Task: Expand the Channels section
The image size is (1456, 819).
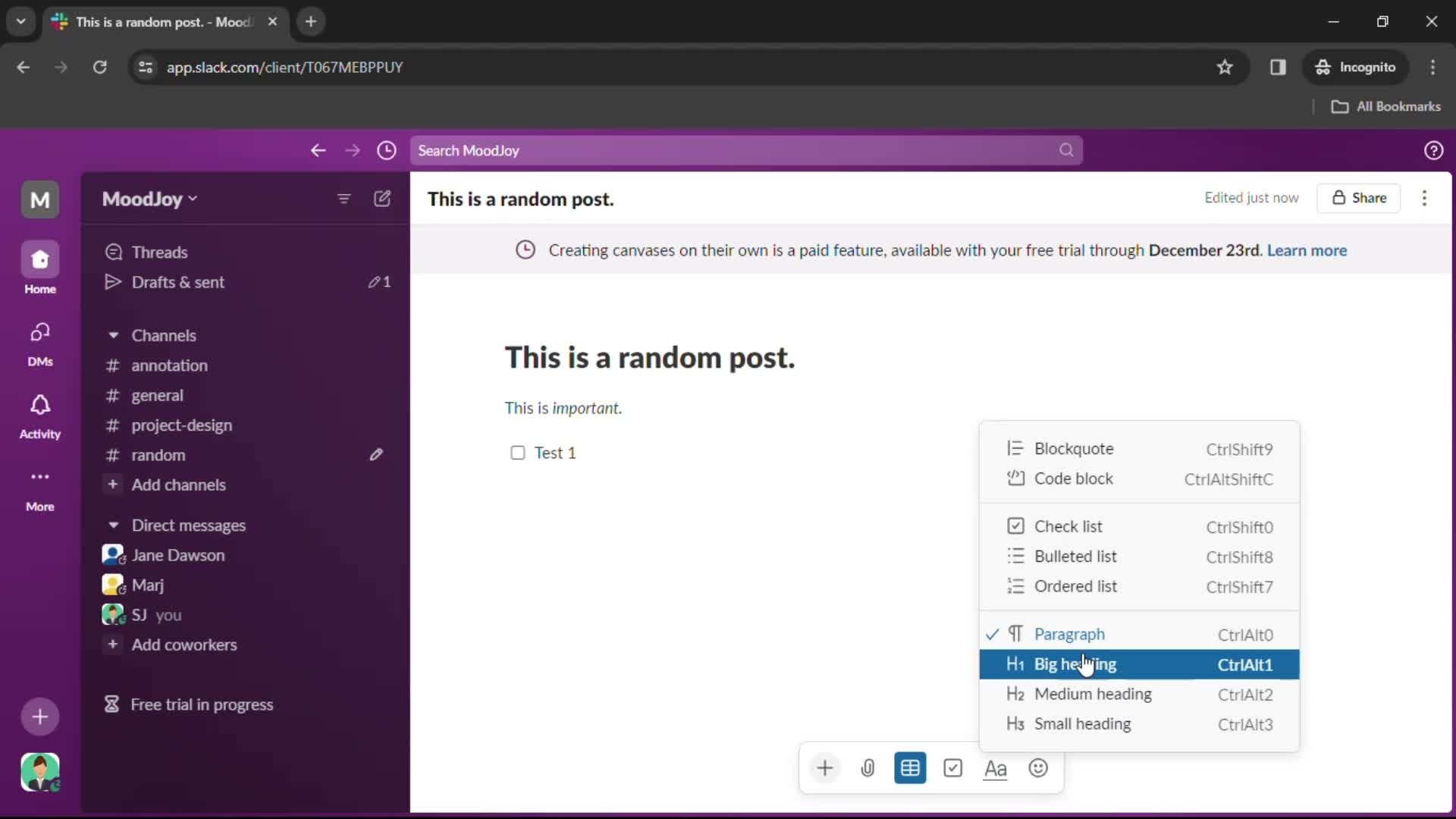Action: click(113, 335)
